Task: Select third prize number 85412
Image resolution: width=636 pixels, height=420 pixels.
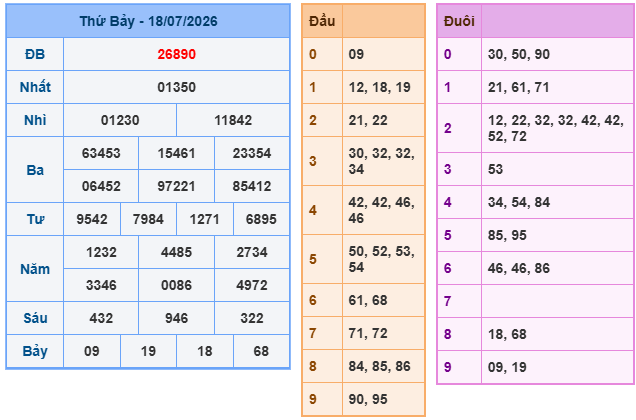Action: (251, 186)
